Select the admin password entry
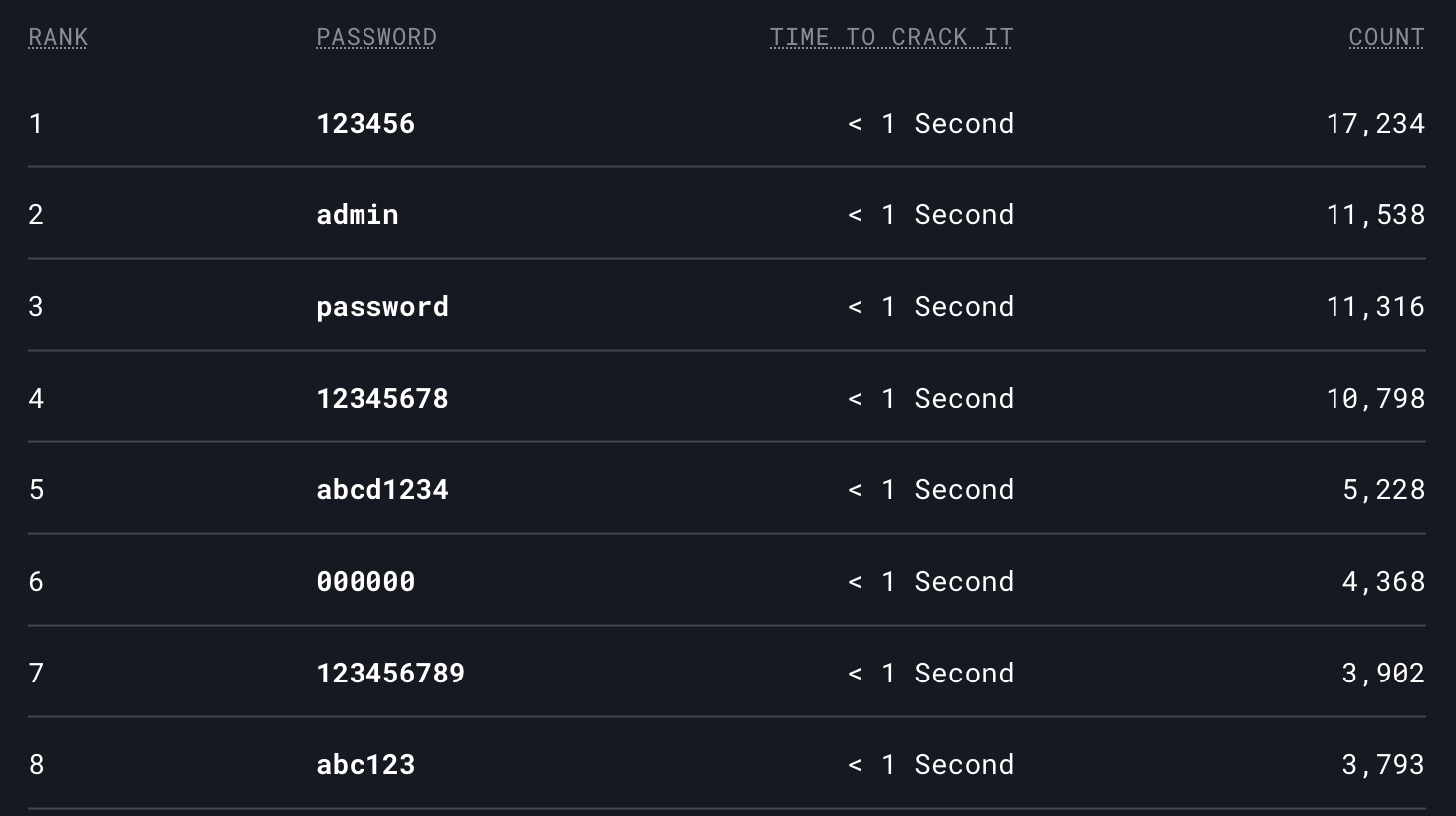Image resolution: width=1456 pixels, height=816 pixels. pyautogui.click(x=358, y=215)
